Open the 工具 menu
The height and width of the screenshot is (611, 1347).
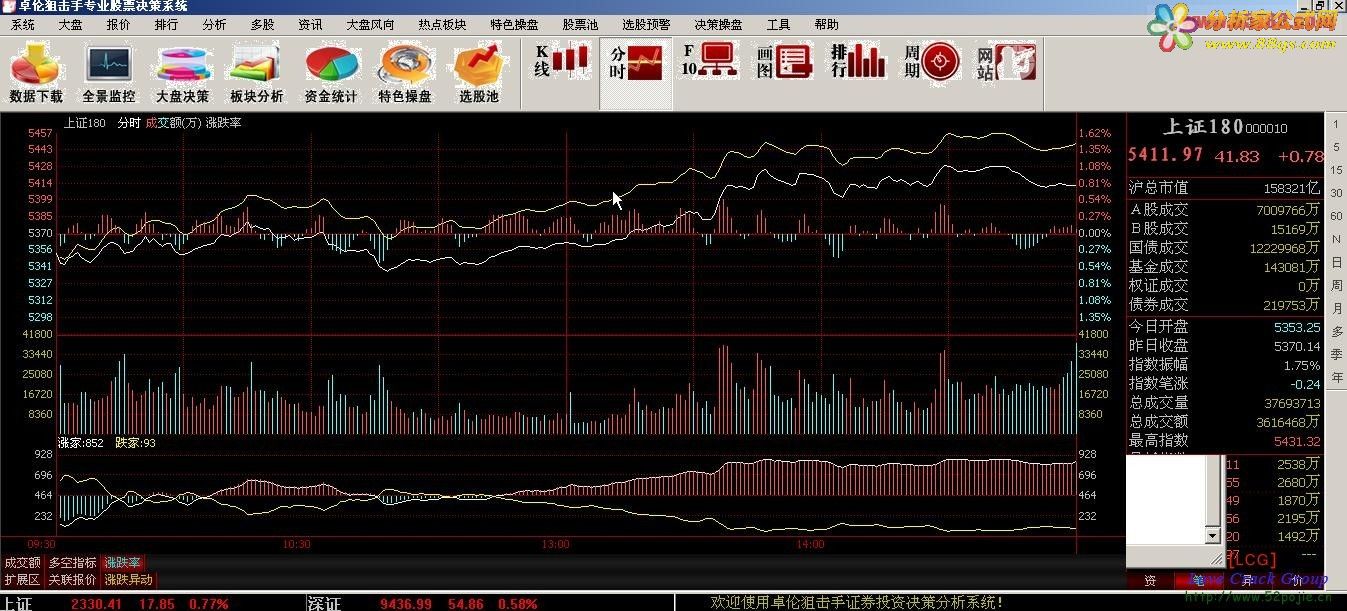point(778,24)
